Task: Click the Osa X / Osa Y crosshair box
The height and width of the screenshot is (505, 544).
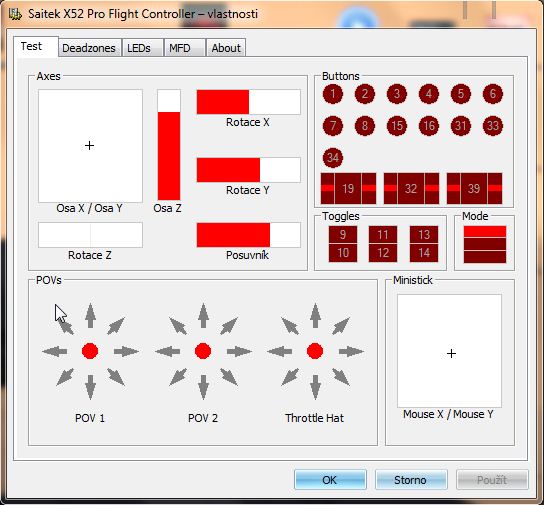Action: click(90, 146)
